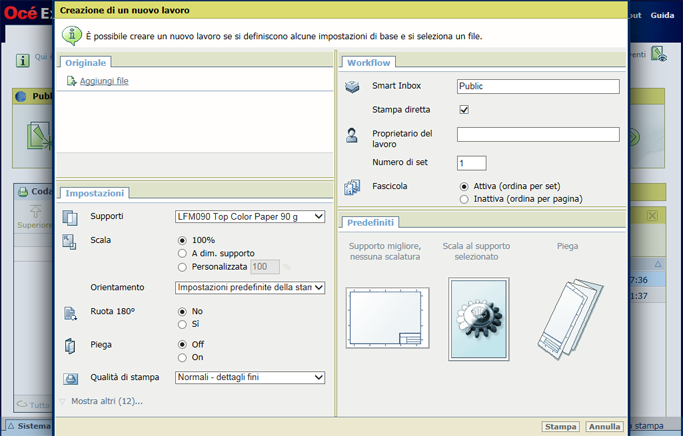This screenshot has width=683, height=436.
Task: Select the 100% scale option
Action: pyautogui.click(x=183, y=240)
